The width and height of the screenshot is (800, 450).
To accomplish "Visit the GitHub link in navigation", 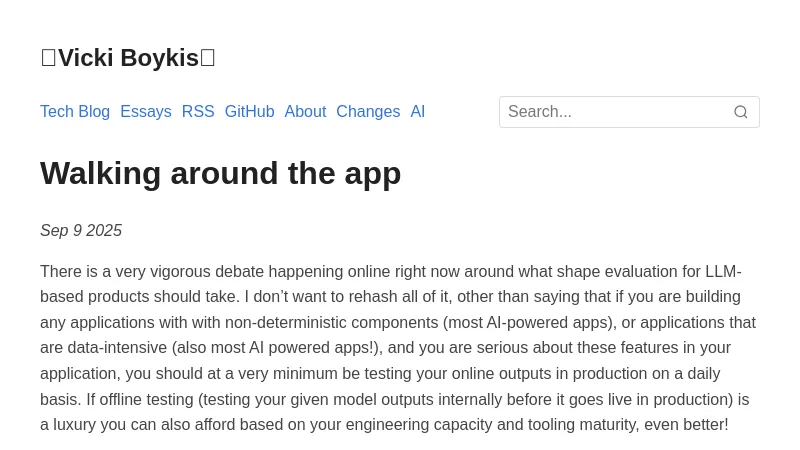I will pyautogui.click(x=249, y=112).
